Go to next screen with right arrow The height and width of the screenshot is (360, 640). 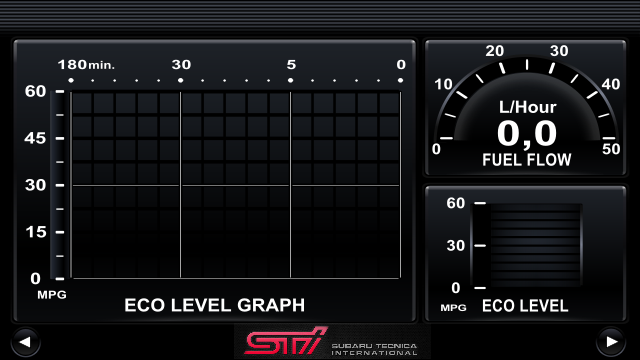(x=611, y=342)
